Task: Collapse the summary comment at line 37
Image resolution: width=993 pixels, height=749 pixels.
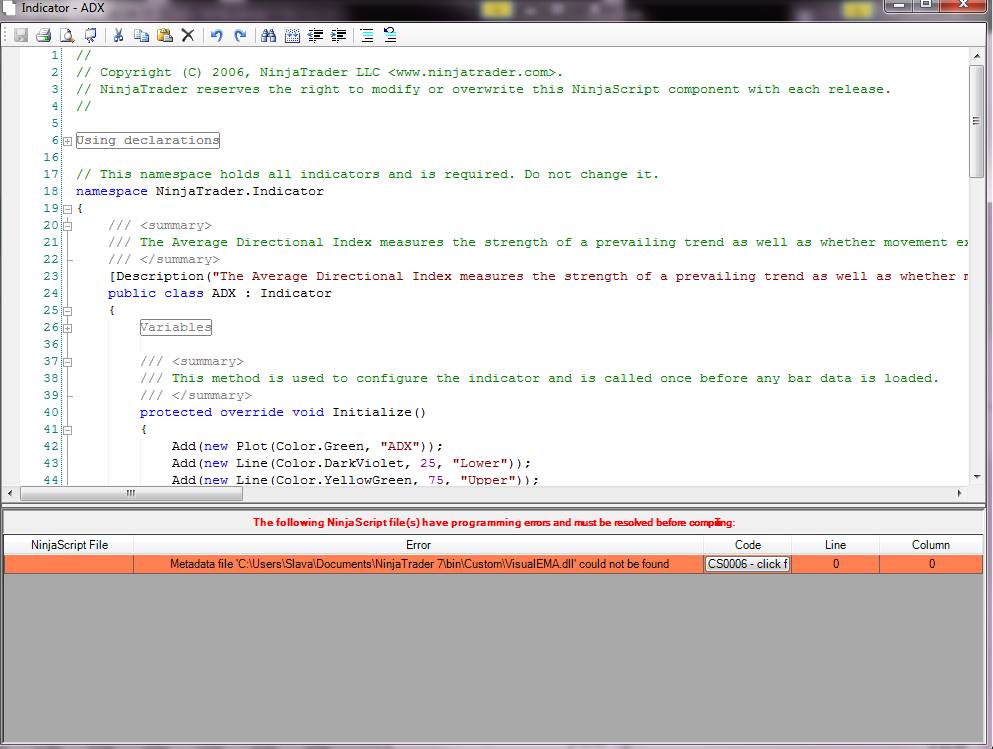Action: (67, 362)
